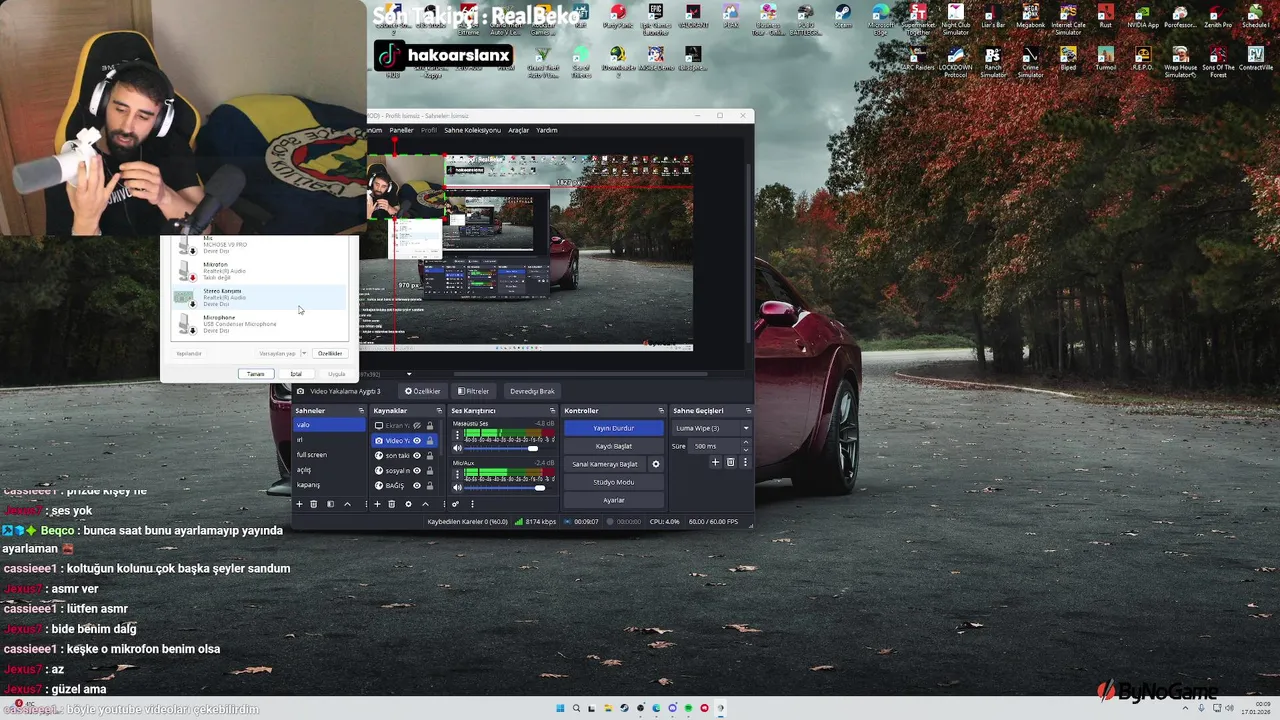Open source properties gear in Kaynaklar toolbar
This screenshot has width=1280, height=720.
click(x=408, y=504)
